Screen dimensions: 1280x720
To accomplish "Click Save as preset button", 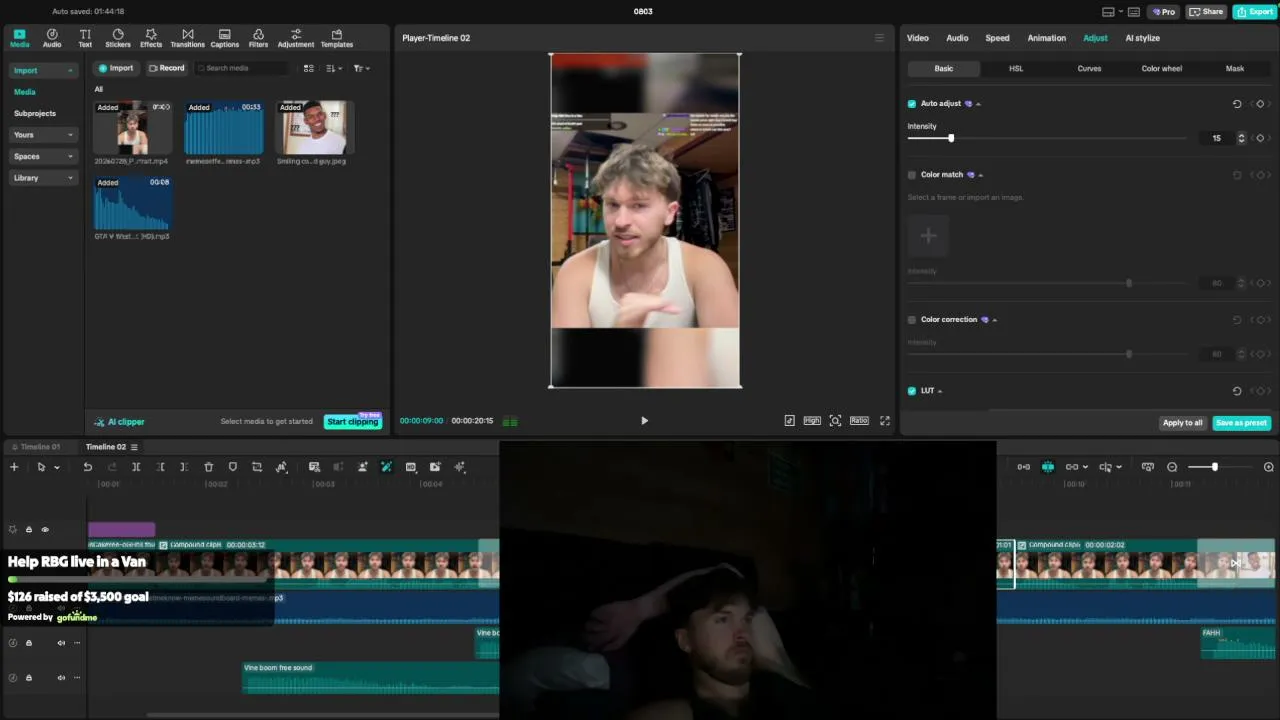I will pos(1241,423).
